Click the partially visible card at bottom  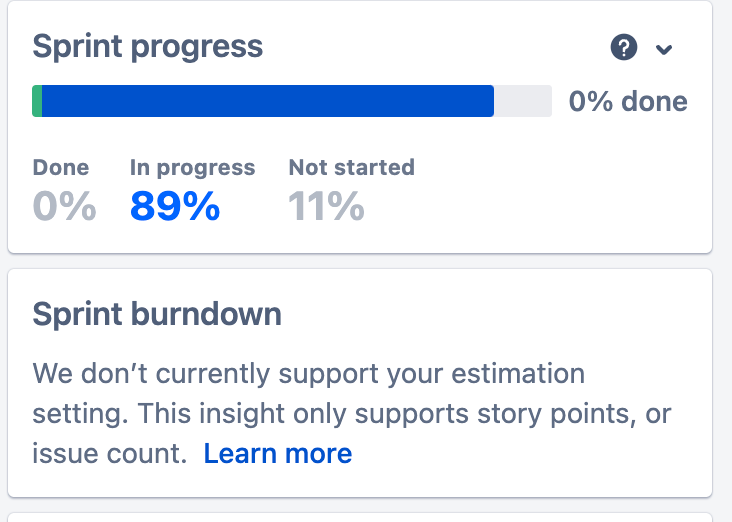[360, 517]
